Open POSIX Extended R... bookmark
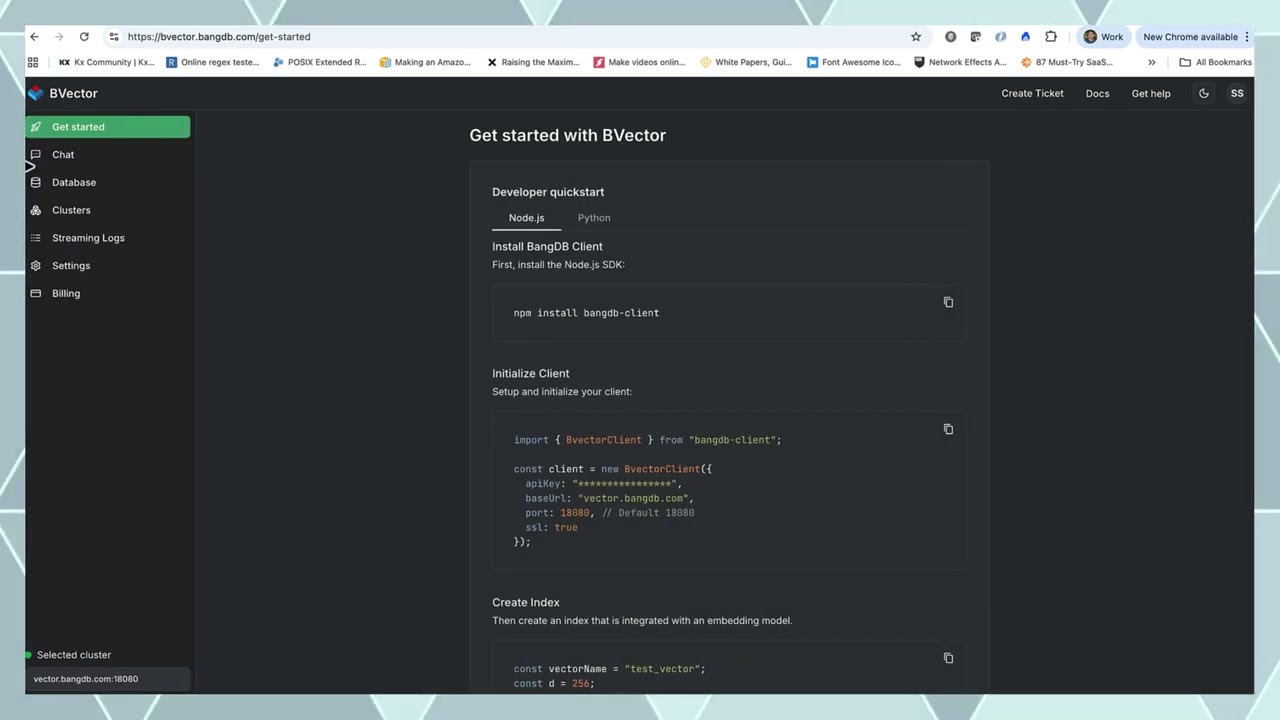This screenshot has width=1280, height=720. pos(320,62)
